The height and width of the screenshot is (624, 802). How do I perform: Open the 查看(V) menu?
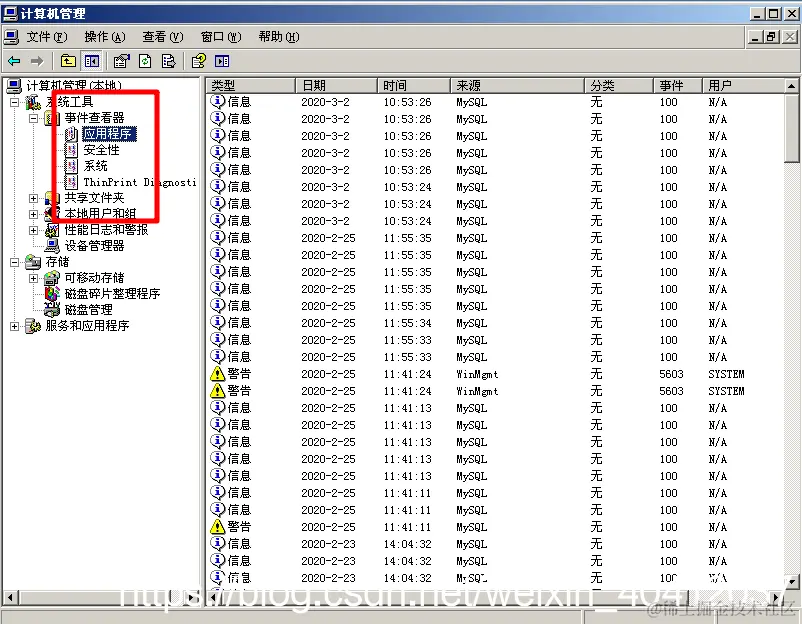[163, 37]
